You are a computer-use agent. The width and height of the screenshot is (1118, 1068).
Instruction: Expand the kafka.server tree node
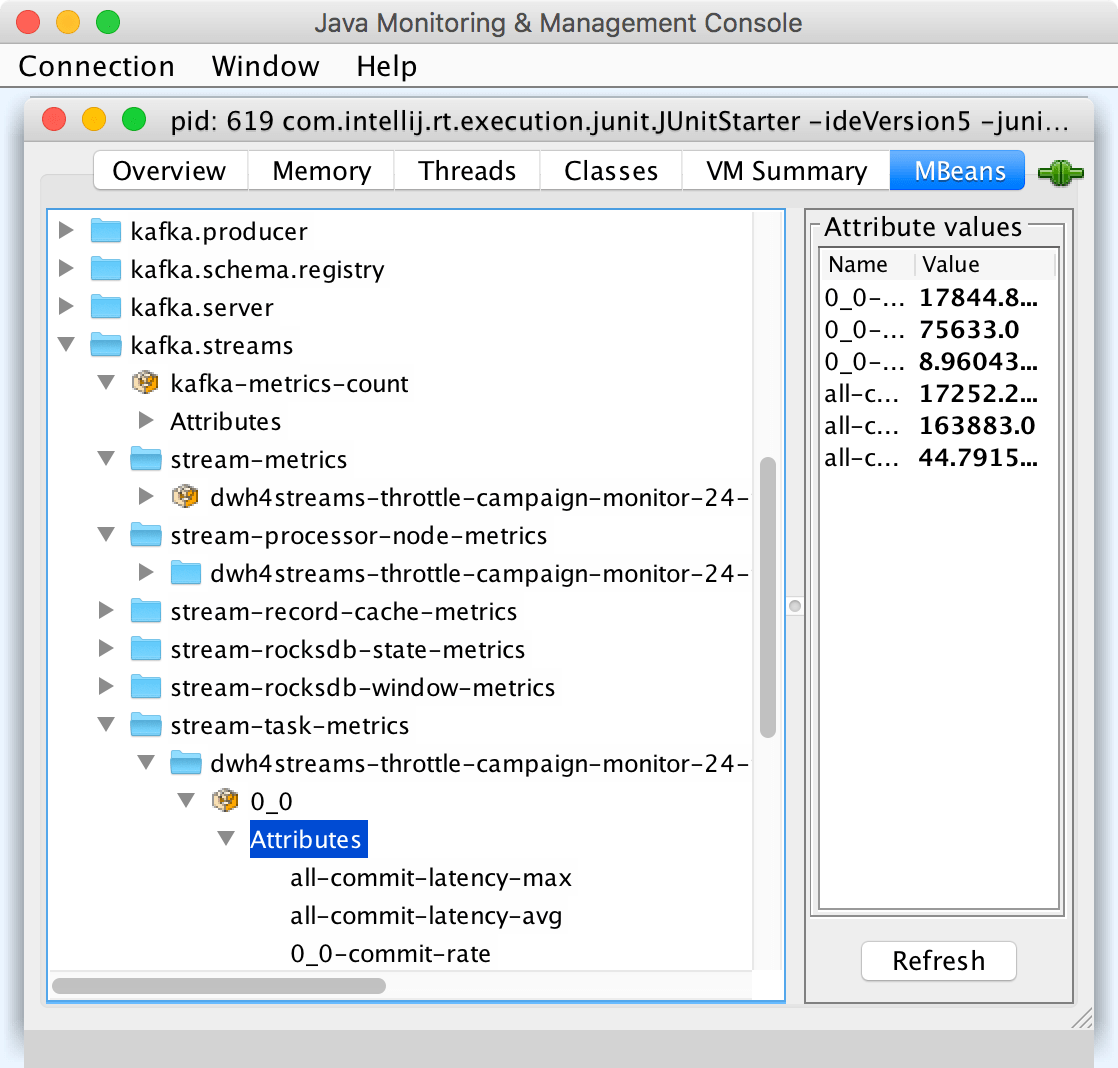[65, 307]
